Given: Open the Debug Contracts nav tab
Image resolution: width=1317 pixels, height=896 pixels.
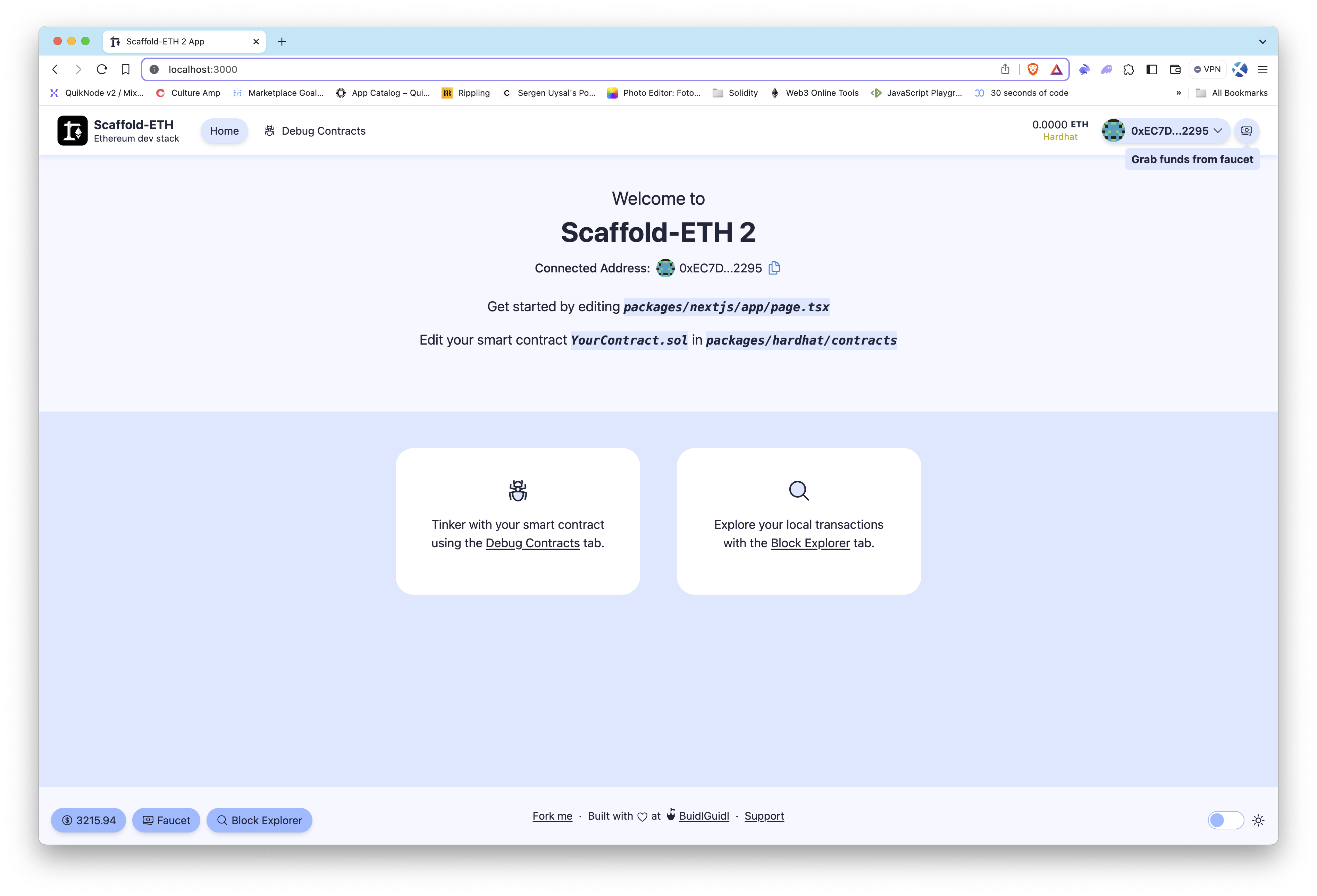Looking at the screenshot, I should tap(315, 131).
